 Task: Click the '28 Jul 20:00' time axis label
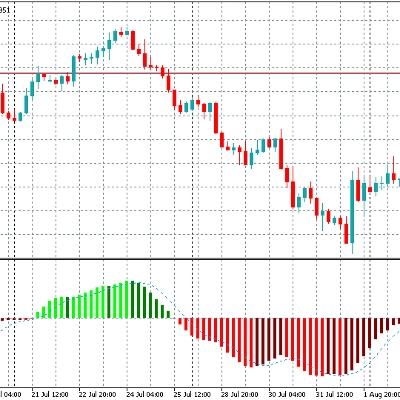pos(240,395)
